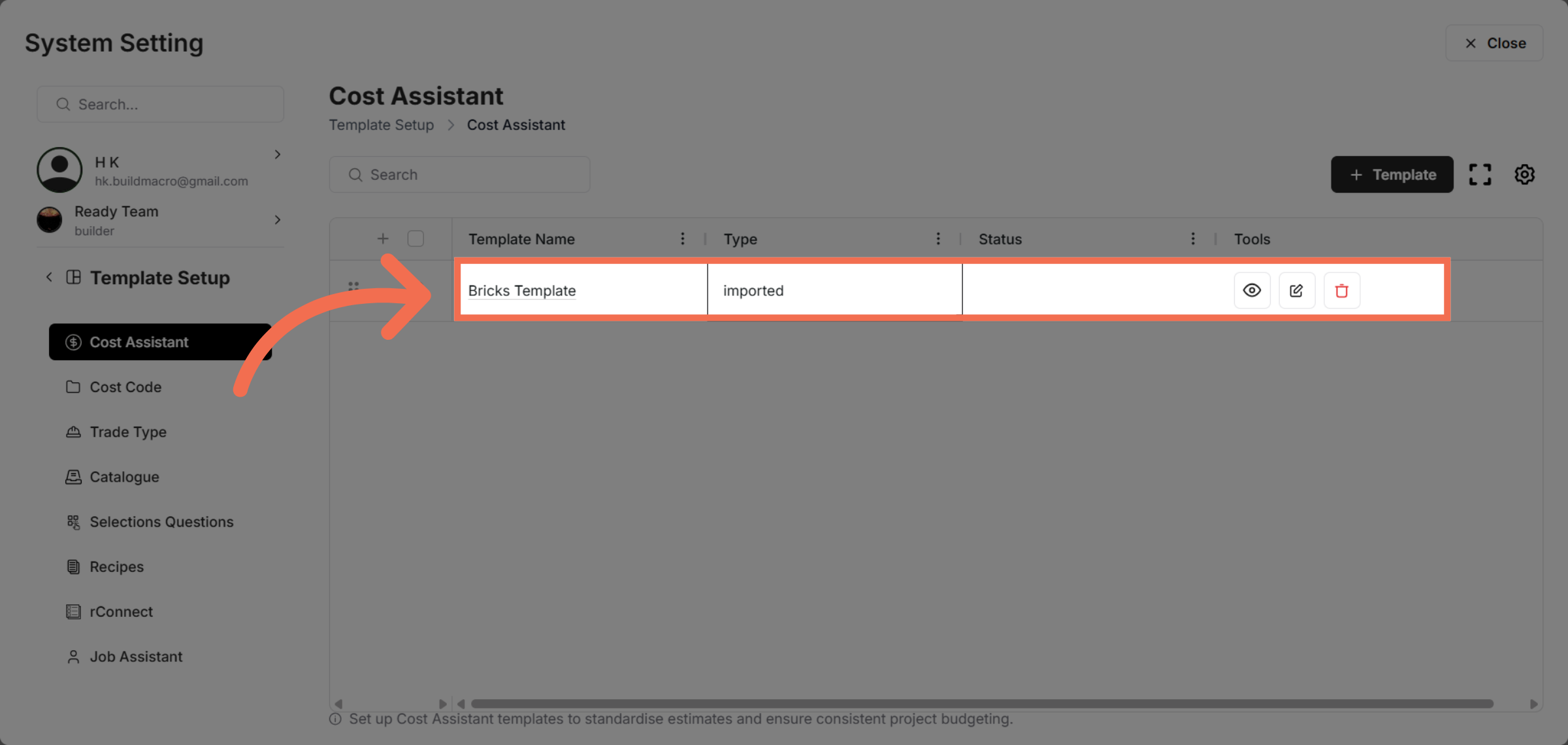Open the Recipes section
This screenshot has width=1568, height=745.
pos(116,567)
